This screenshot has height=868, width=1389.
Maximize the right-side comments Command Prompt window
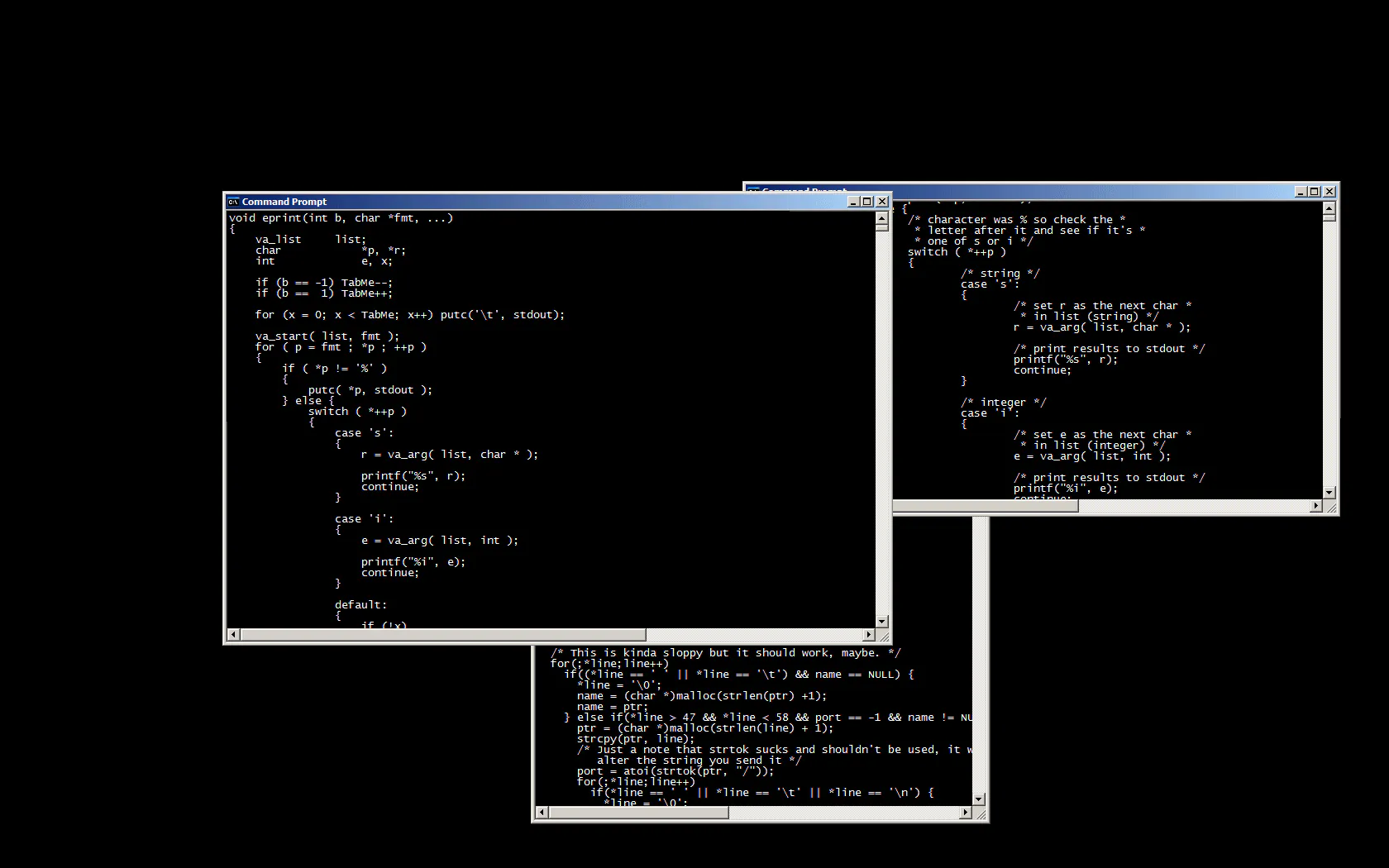pyautogui.click(x=1315, y=192)
